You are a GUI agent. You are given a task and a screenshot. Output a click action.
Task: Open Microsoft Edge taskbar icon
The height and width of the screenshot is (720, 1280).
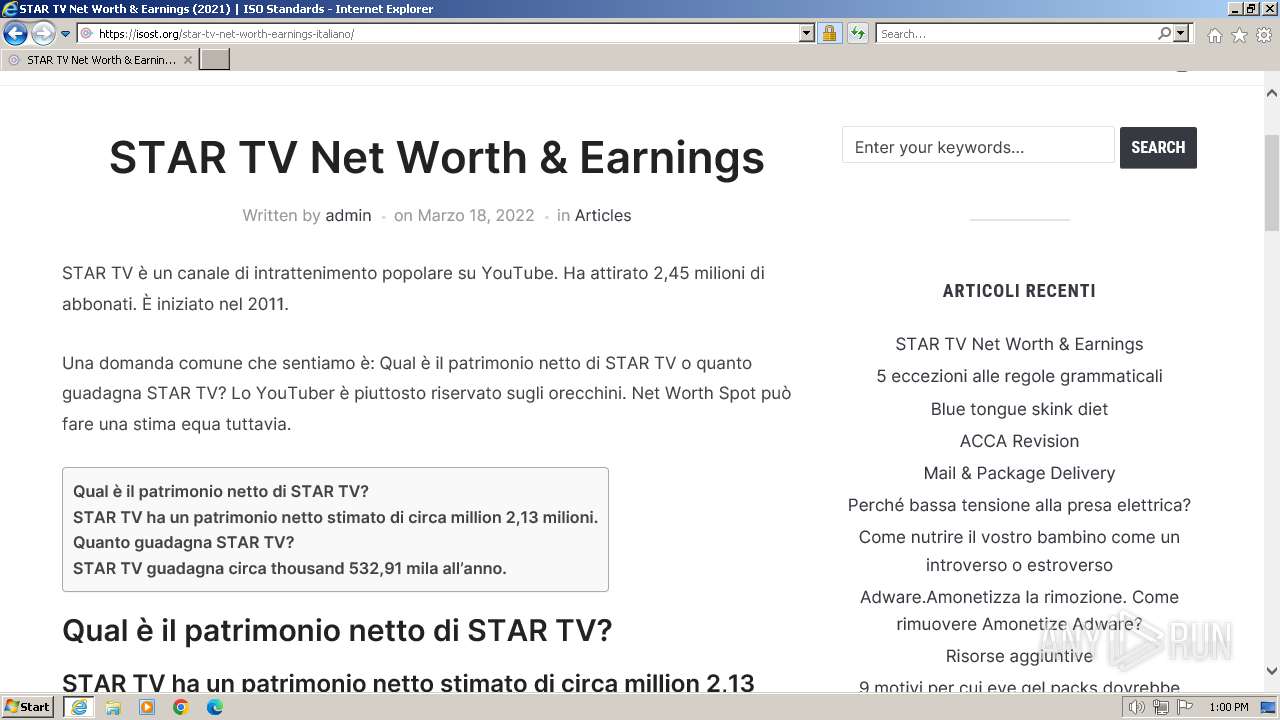coord(215,707)
